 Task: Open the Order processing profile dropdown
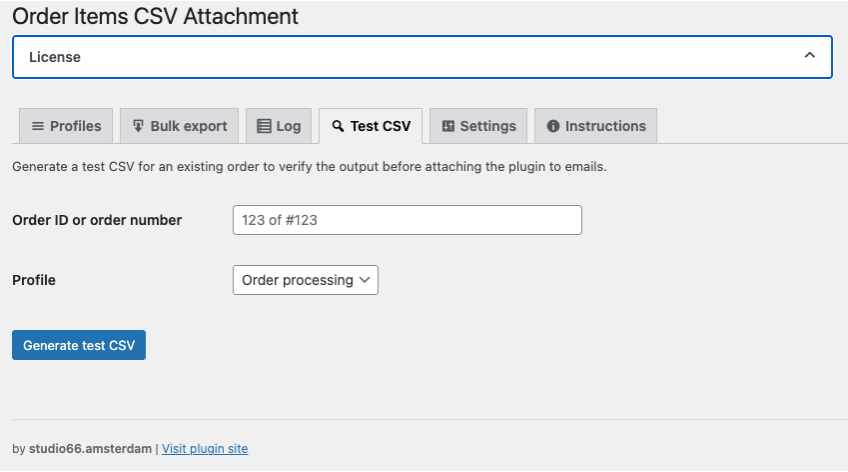306,280
